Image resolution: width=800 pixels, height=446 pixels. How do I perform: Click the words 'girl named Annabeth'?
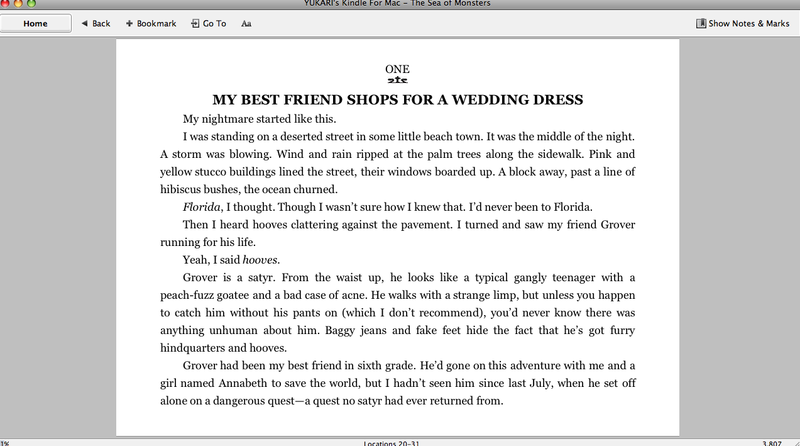pyautogui.click(x=213, y=383)
